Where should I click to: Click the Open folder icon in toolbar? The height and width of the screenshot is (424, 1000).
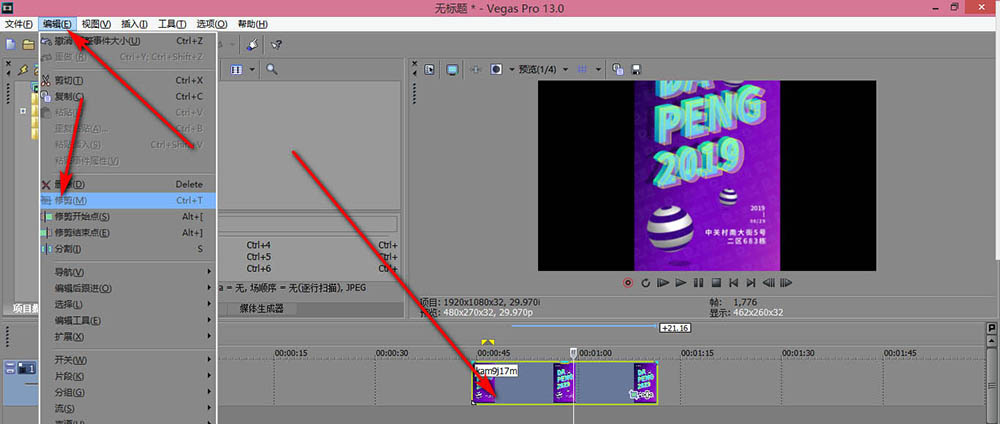[28, 45]
